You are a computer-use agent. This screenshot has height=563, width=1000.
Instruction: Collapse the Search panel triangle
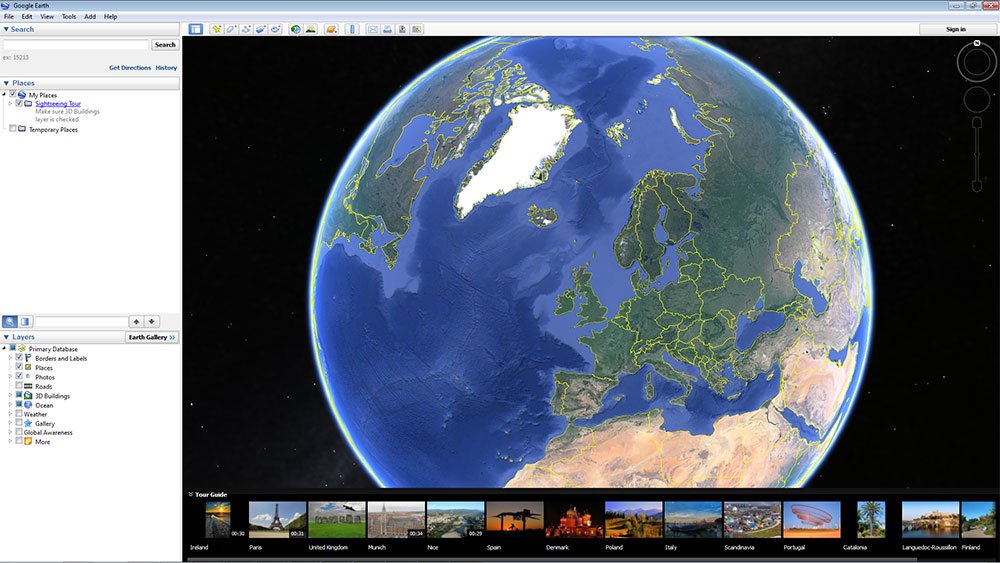(6, 29)
